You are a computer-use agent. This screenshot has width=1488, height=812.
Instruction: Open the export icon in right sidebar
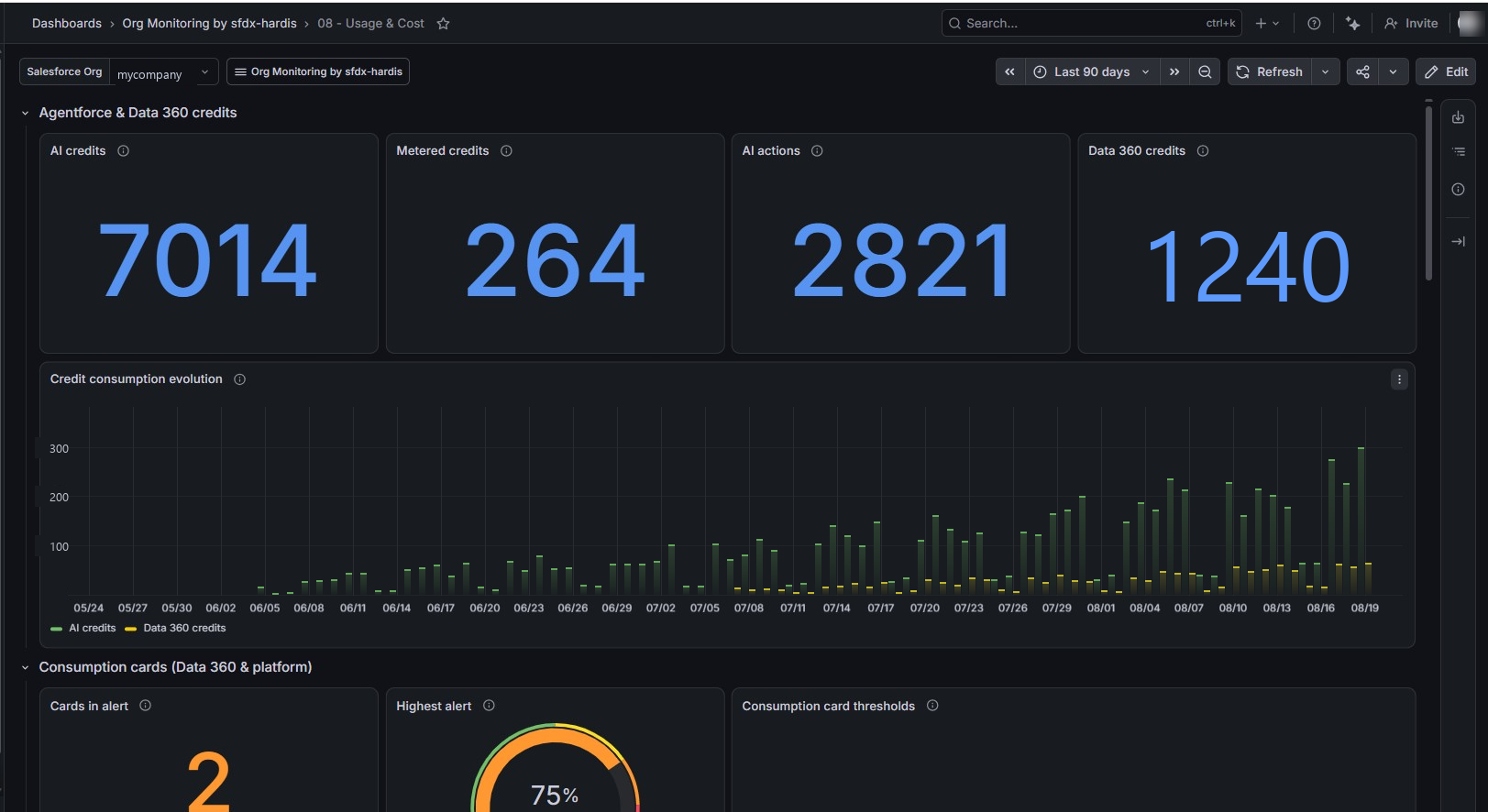click(x=1459, y=117)
